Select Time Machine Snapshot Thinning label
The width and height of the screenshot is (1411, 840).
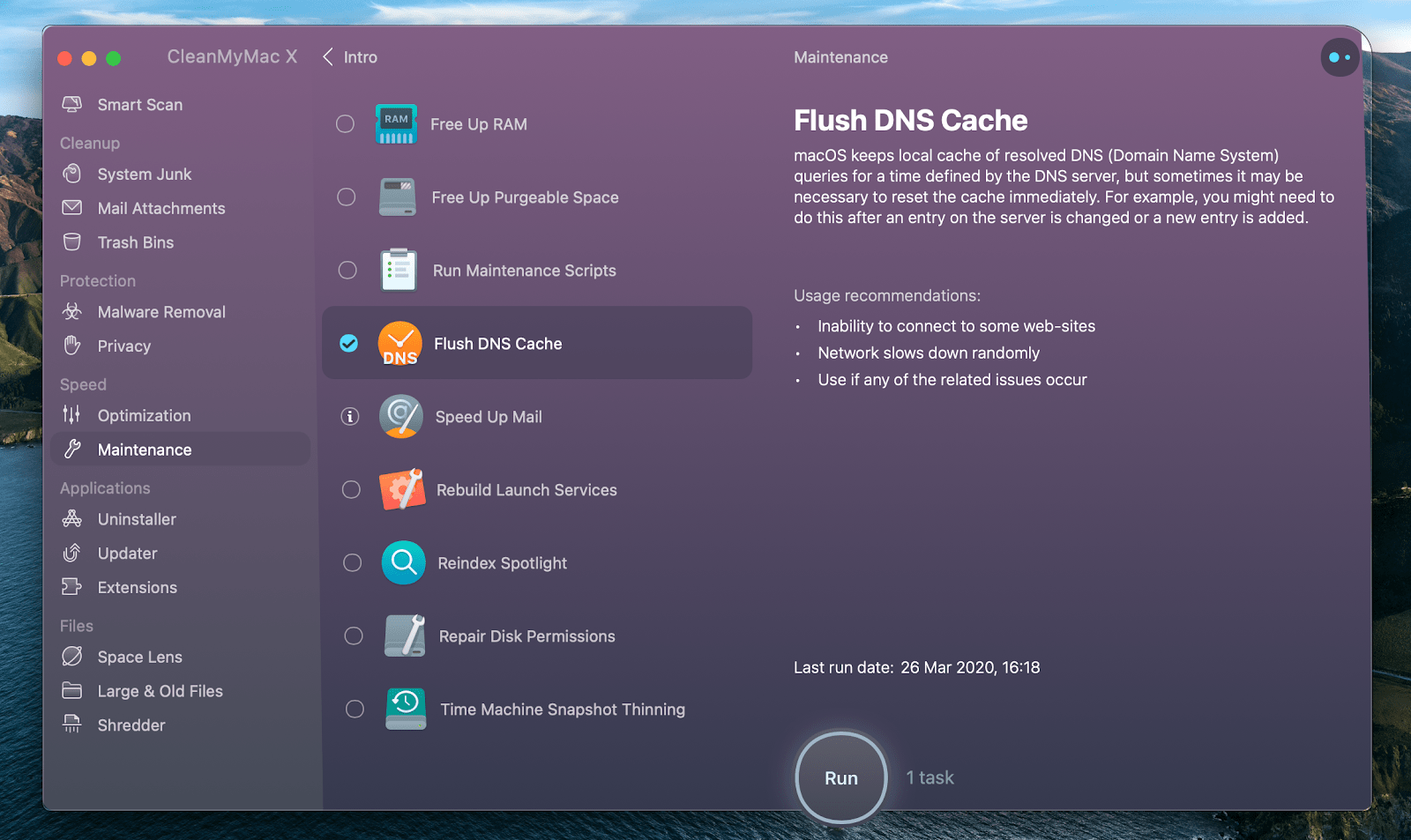pos(563,710)
